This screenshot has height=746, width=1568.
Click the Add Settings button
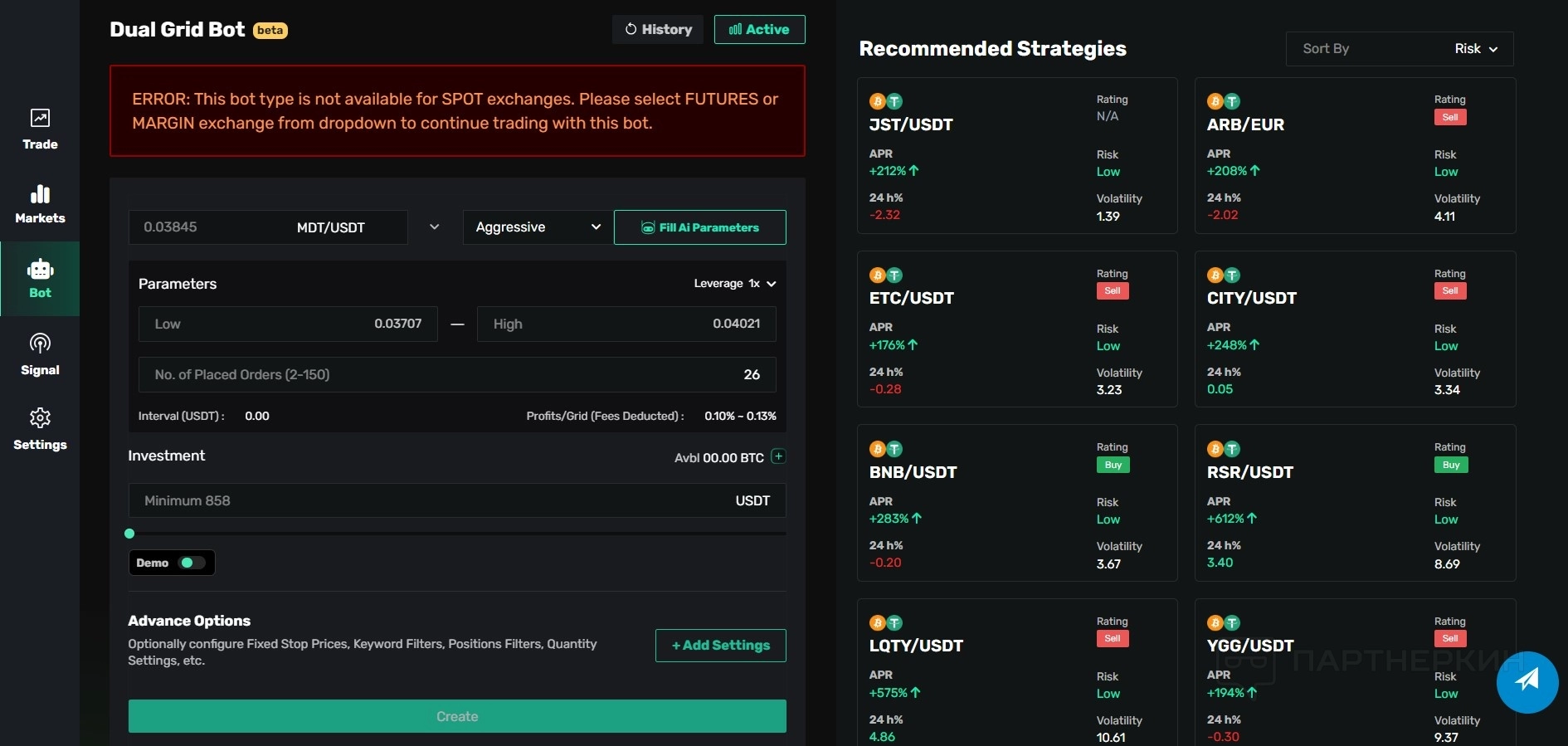pyautogui.click(x=720, y=646)
